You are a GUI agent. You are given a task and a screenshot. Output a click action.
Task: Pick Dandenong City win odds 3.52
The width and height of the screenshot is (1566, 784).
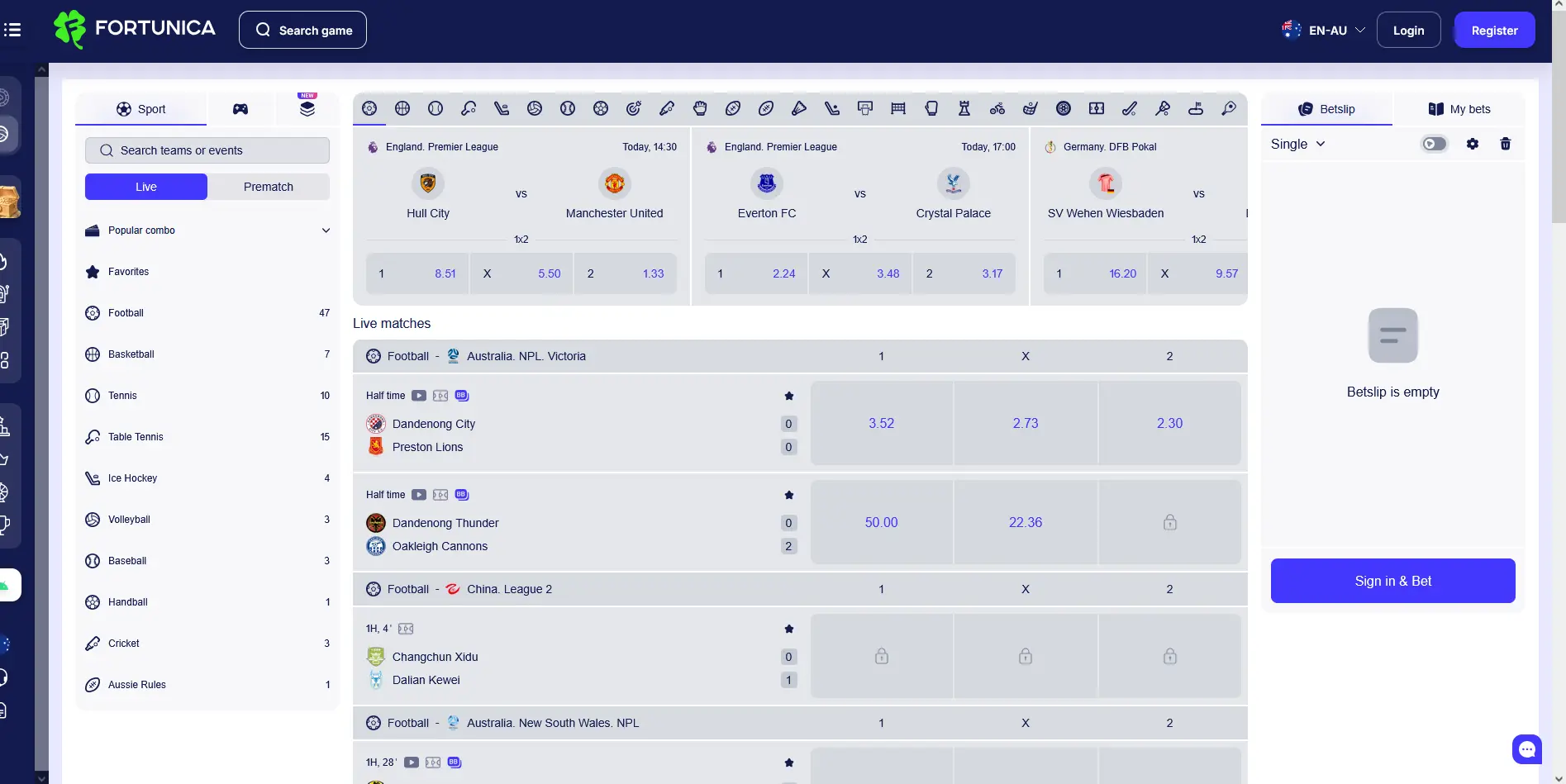tap(882, 423)
